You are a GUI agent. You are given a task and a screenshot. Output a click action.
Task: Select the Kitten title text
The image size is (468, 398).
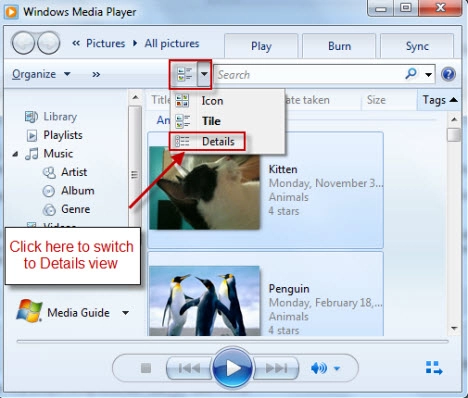[283, 169]
